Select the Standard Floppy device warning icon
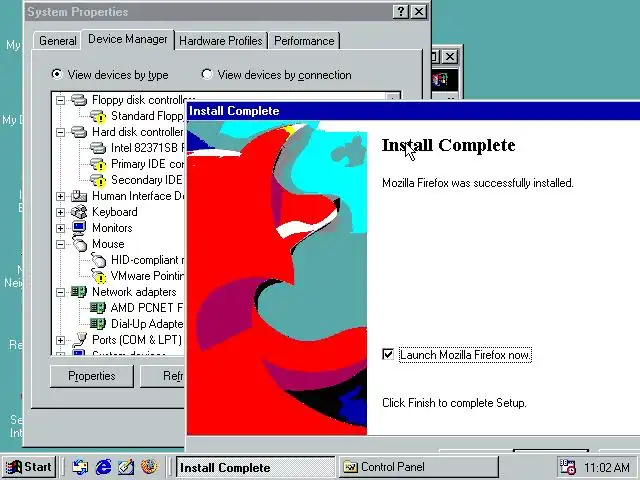640x480 pixels. [98, 116]
